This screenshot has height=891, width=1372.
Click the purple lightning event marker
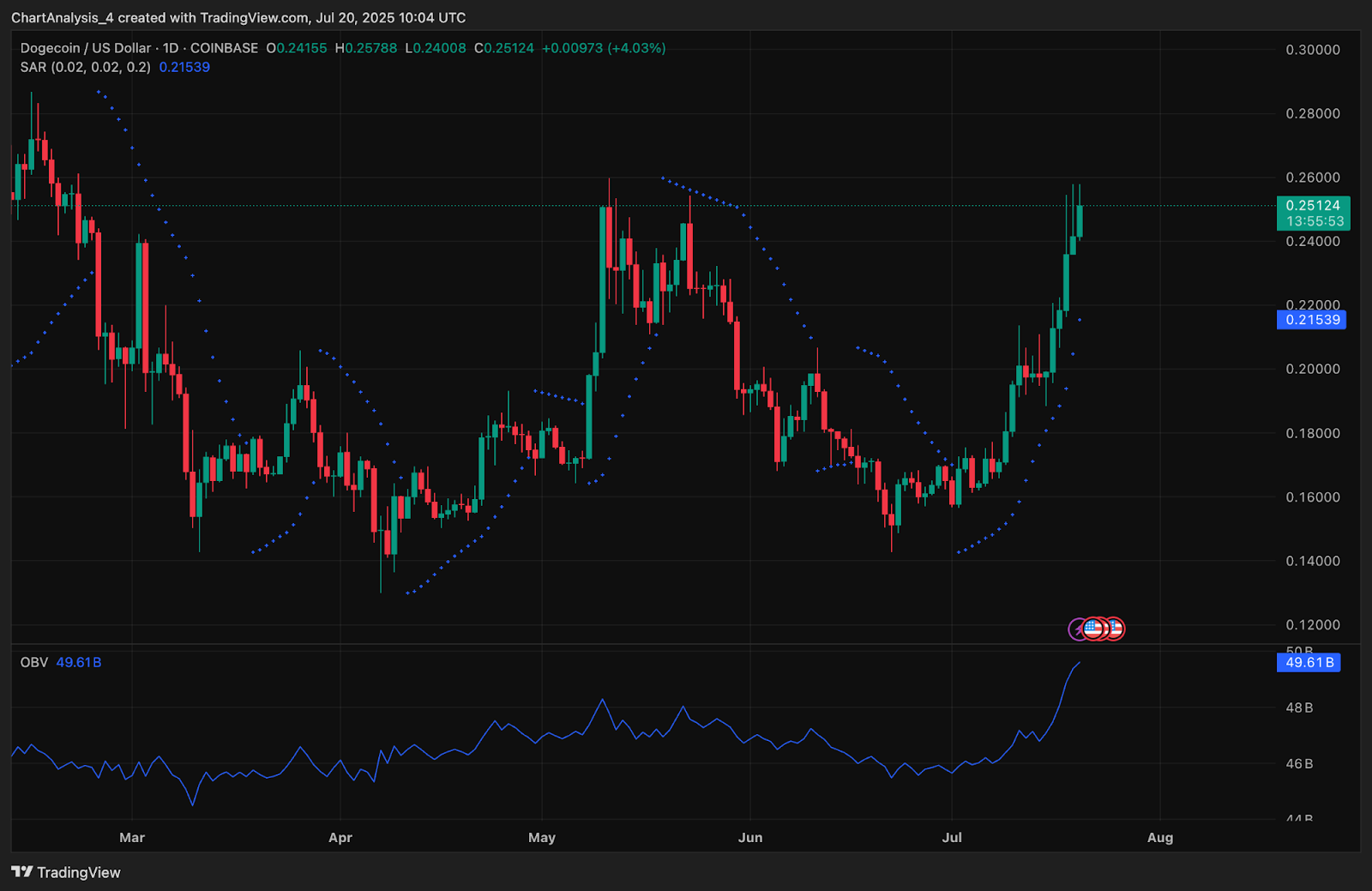1076,629
